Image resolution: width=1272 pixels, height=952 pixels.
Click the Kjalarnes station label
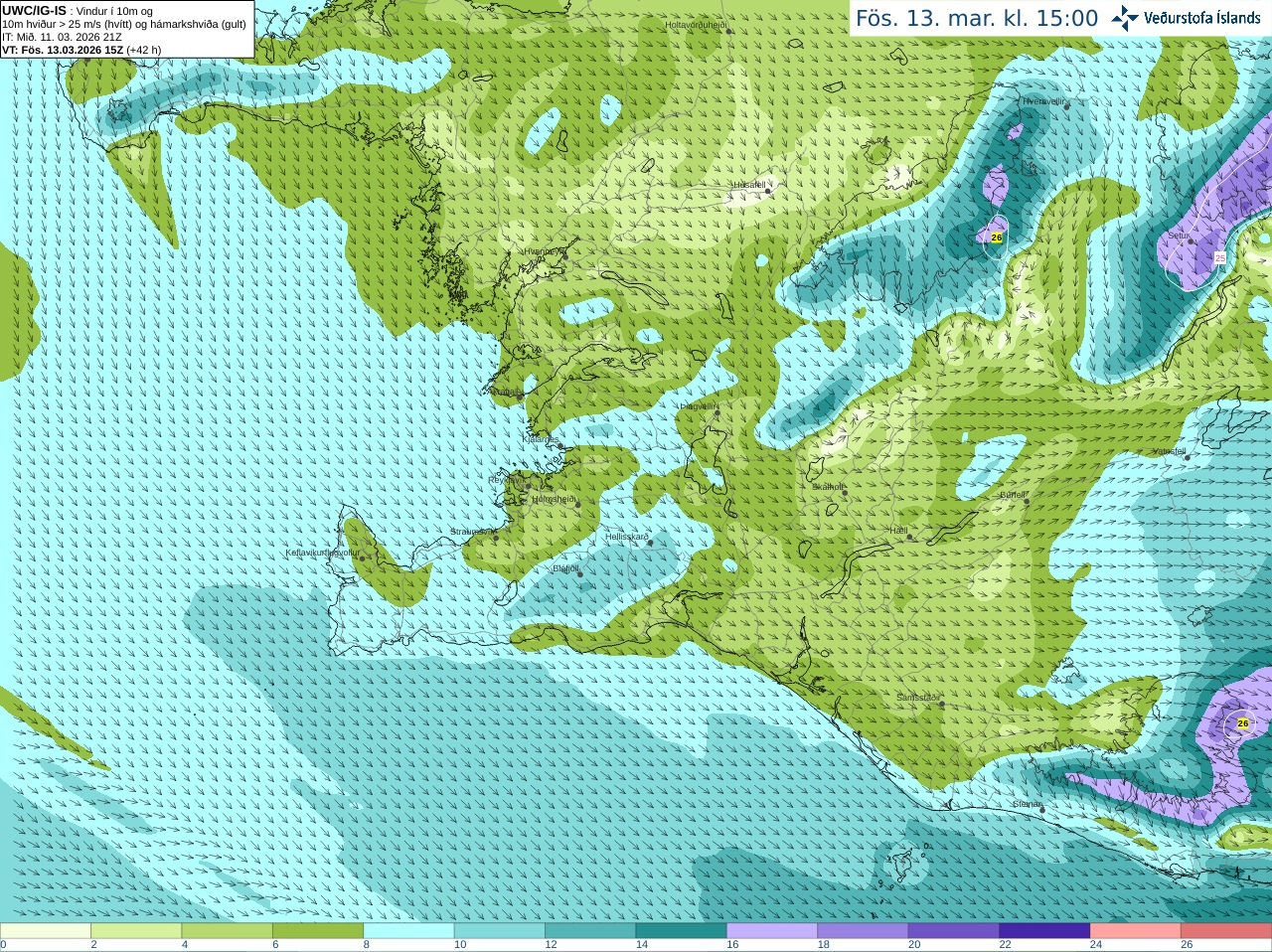tap(541, 438)
